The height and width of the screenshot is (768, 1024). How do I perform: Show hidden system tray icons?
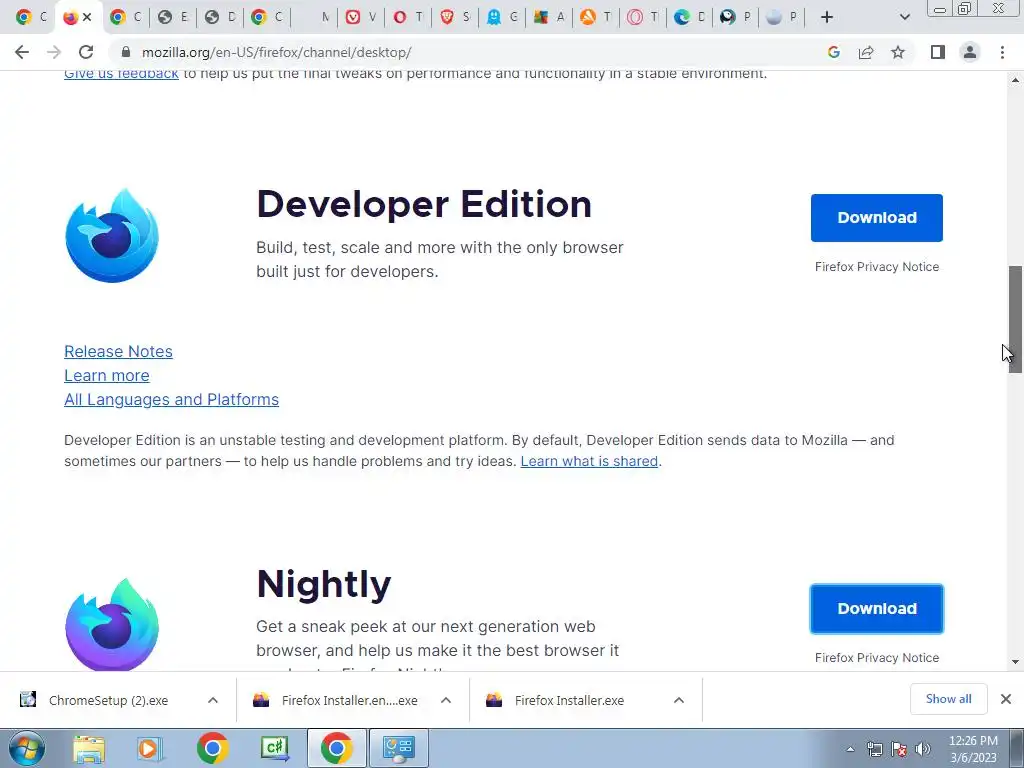pyautogui.click(x=850, y=749)
